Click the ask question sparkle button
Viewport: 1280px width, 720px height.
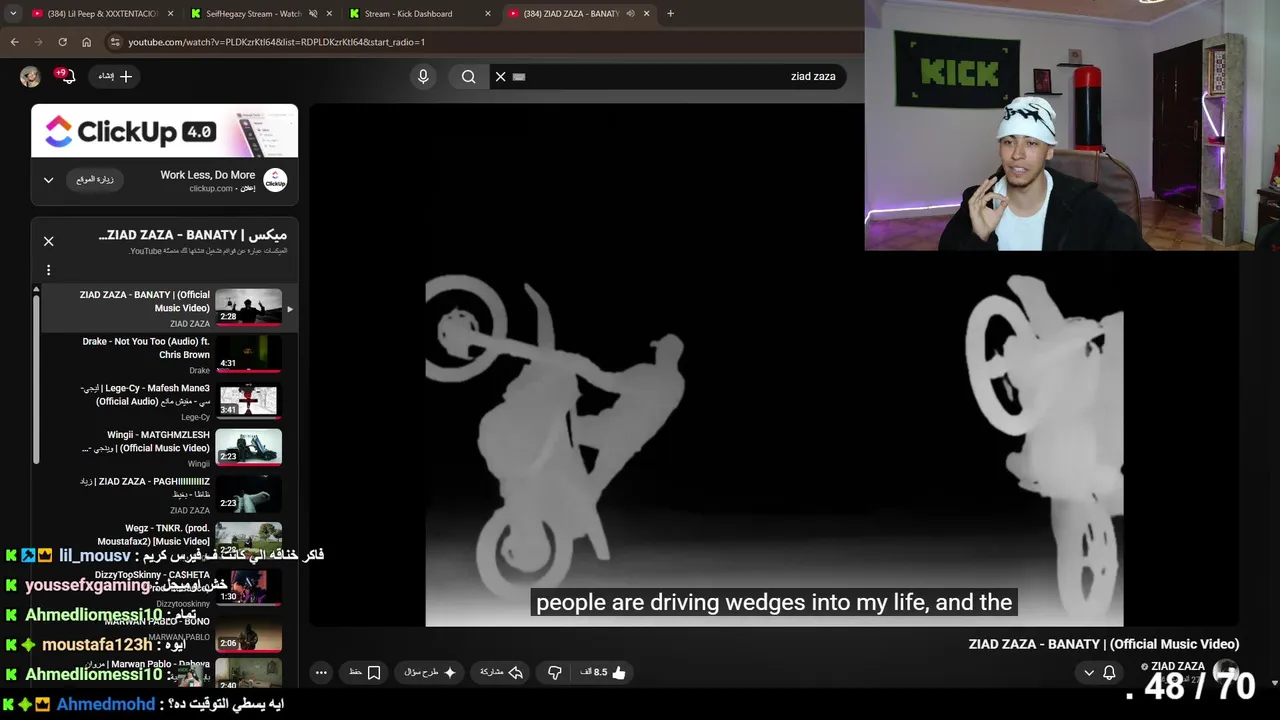point(430,673)
